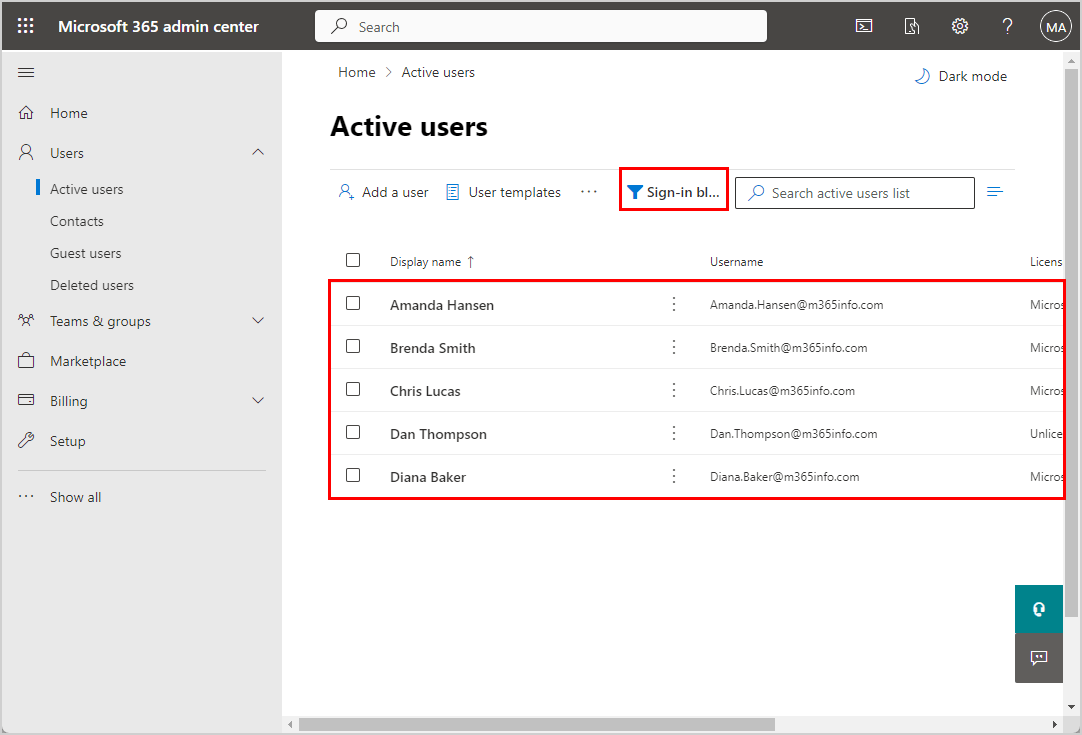Open more actions for Diana Baker
Image resolution: width=1082 pixels, height=735 pixels.
pos(674,476)
